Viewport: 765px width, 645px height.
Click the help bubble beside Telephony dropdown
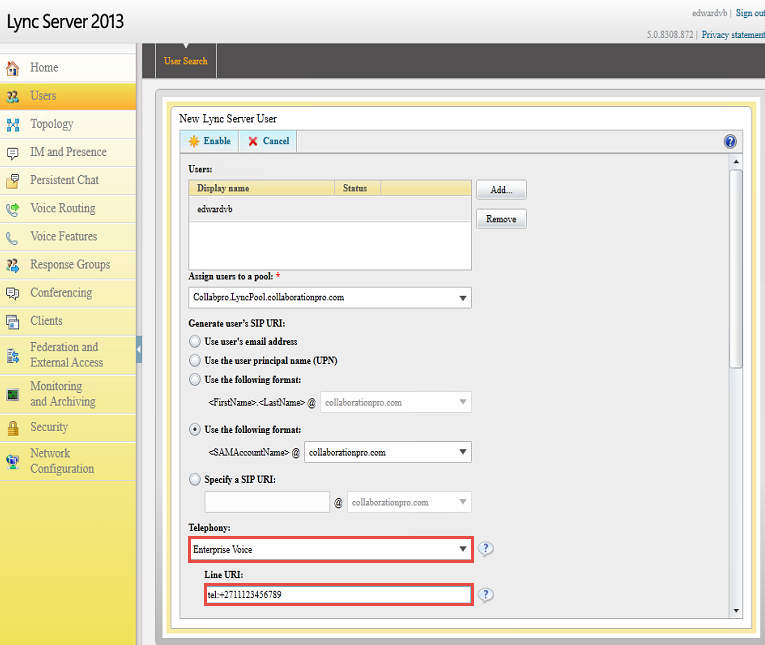[x=485, y=549]
